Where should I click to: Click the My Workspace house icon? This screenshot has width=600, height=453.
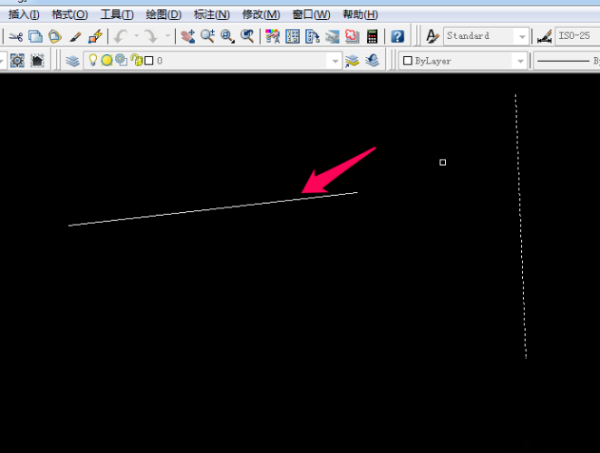pos(37,60)
